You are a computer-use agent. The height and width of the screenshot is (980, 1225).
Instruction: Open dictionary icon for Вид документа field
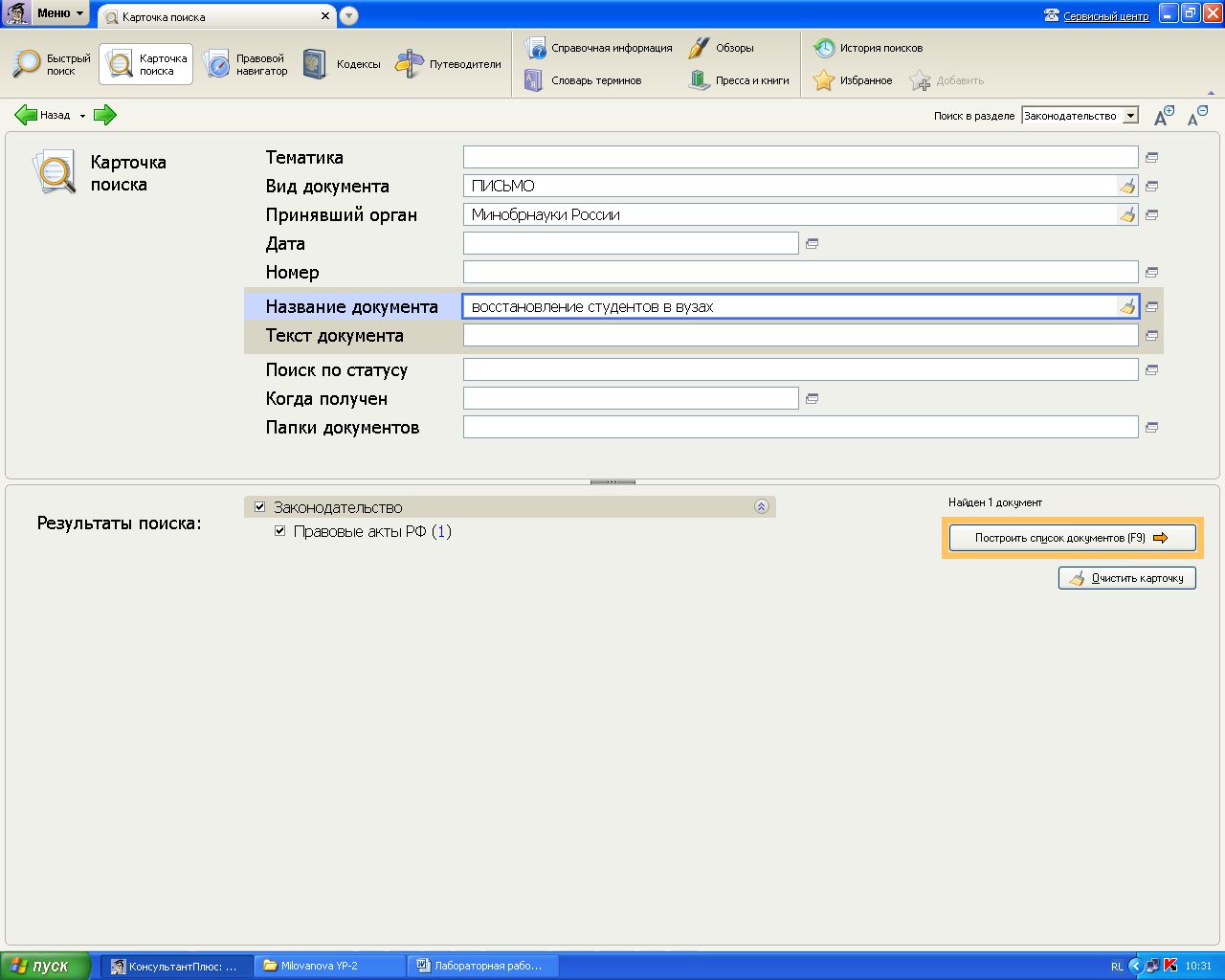pos(1152,186)
